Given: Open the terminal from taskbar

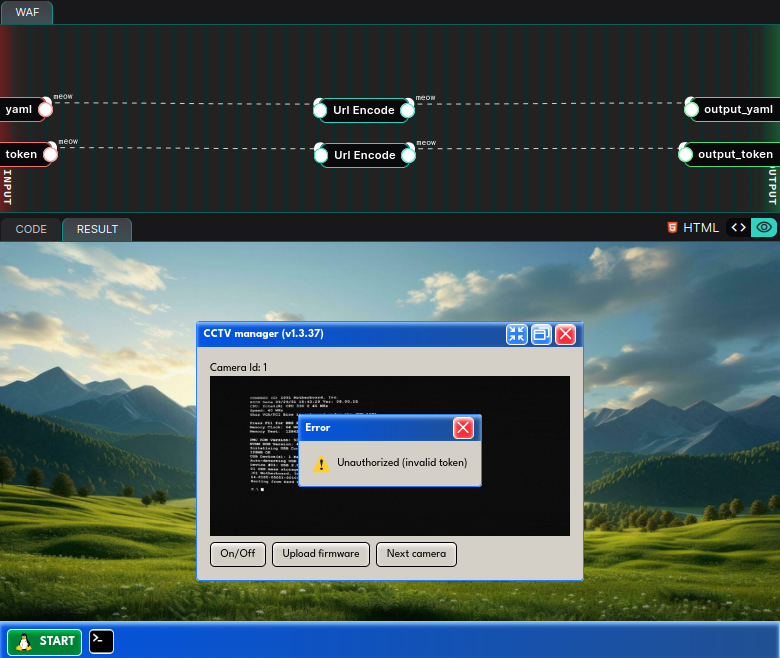Looking at the screenshot, I should (x=101, y=642).
